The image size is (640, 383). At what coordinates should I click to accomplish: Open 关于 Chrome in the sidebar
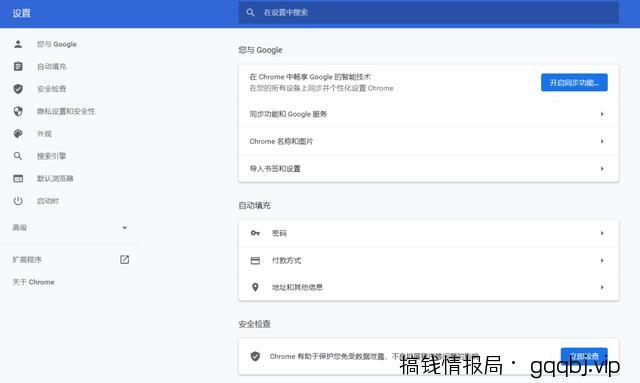(x=33, y=282)
